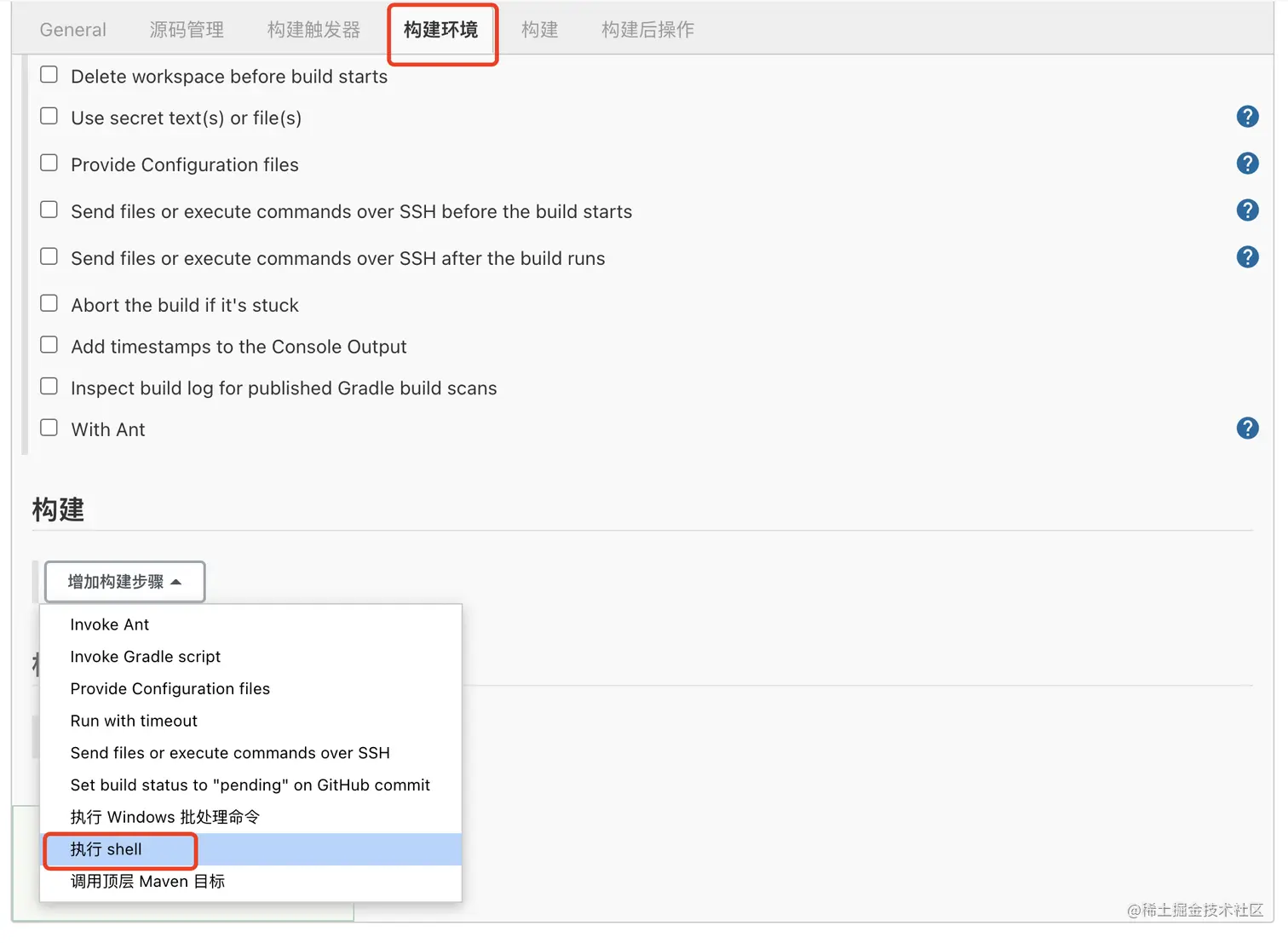Select Send files or execute commands over SSH step
The width and height of the screenshot is (1288, 943).
[250, 753]
